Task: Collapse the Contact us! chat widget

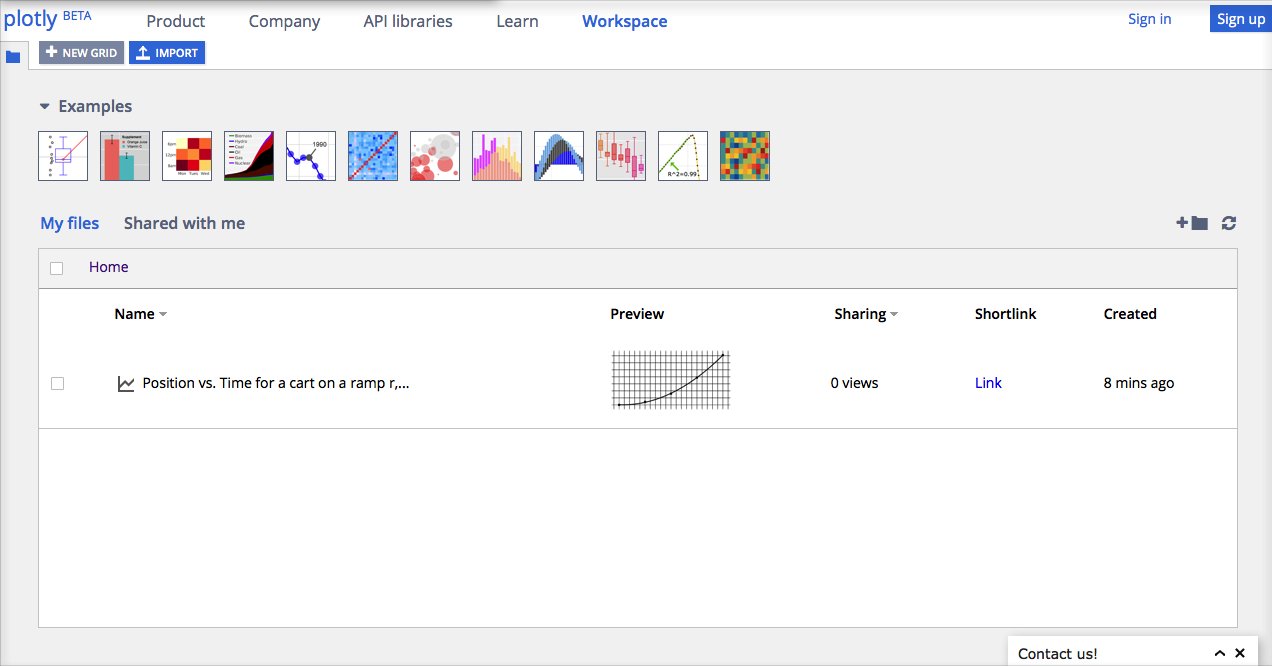Action: pos(1220,652)
